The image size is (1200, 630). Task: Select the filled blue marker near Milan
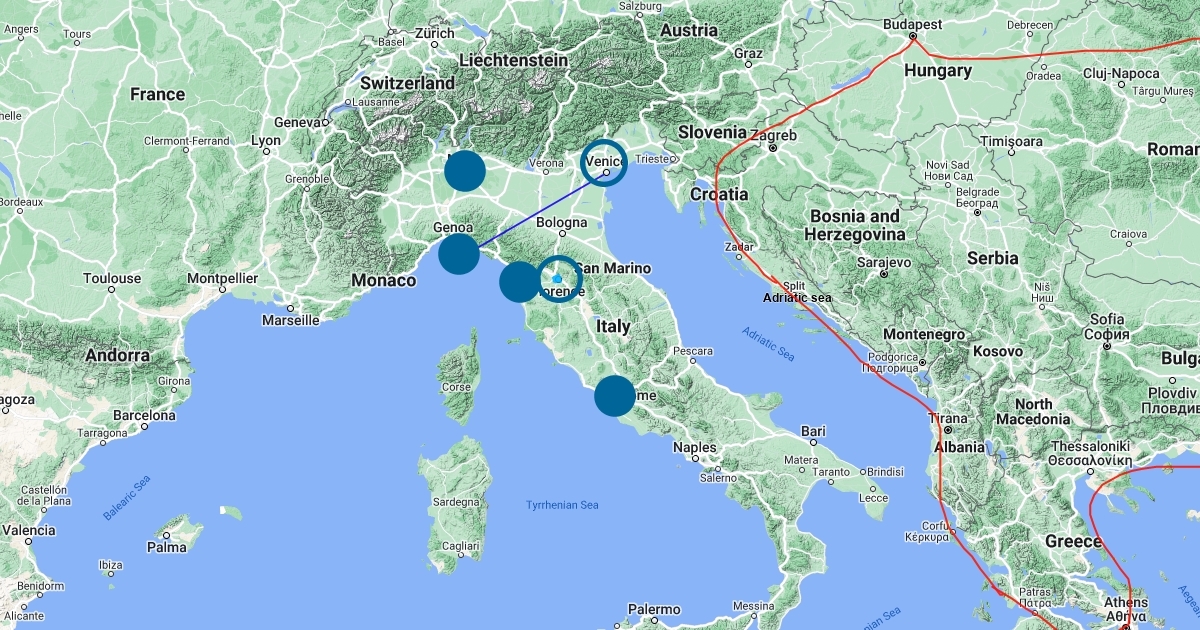(465, 171)
